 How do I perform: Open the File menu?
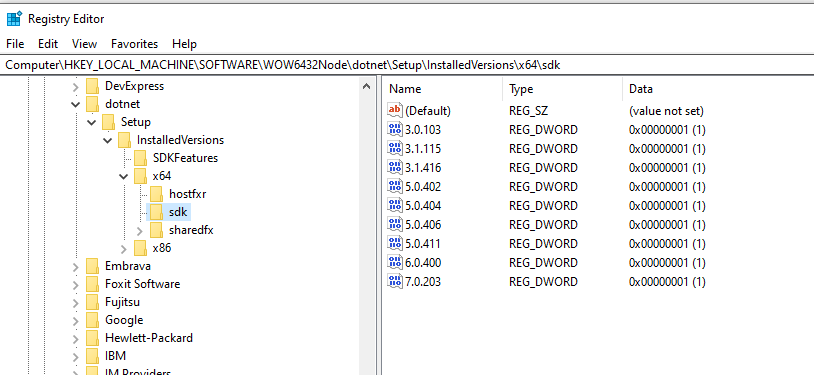pos(15,44)
